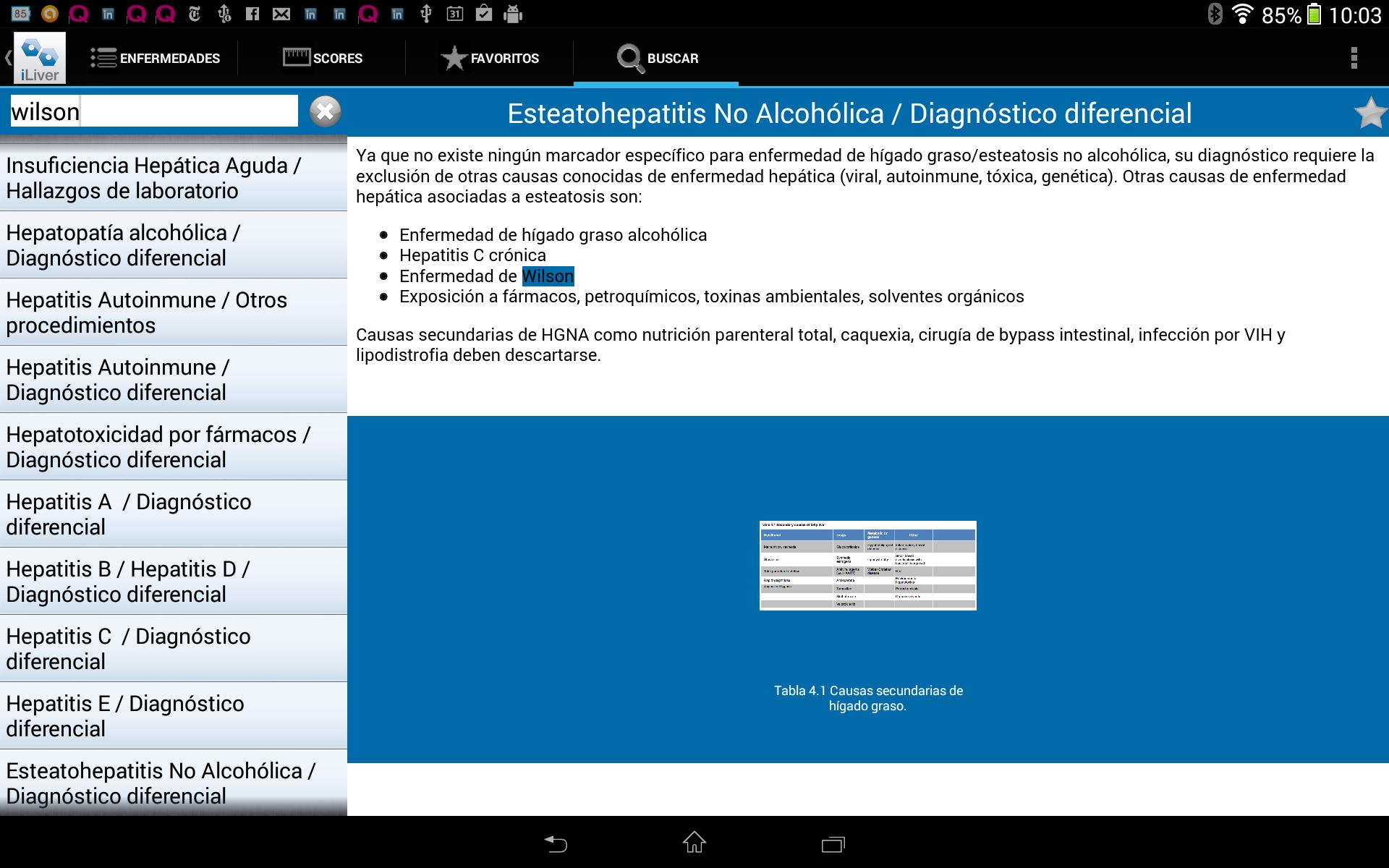This screenshot has width=1389, height=868.
Task: Tap the clock showing 10:03
Action: click(1355, 14)
